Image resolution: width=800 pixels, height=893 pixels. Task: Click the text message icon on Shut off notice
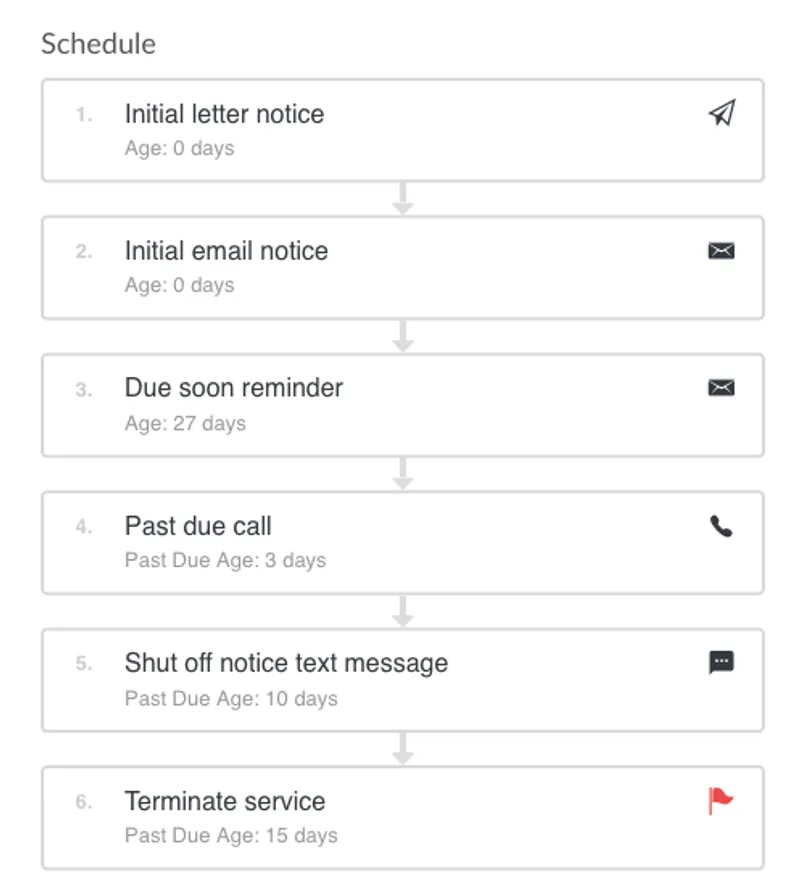coord(722,663)
